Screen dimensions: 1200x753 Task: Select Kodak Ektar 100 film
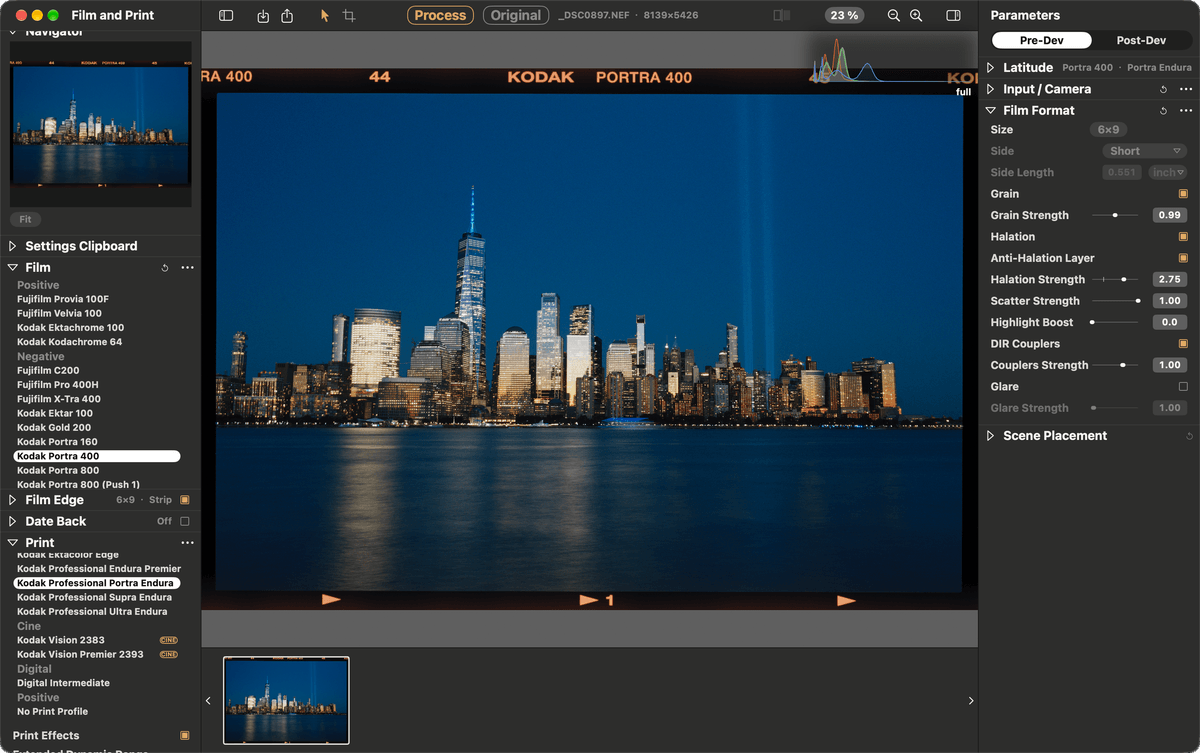tap(55, 413)
